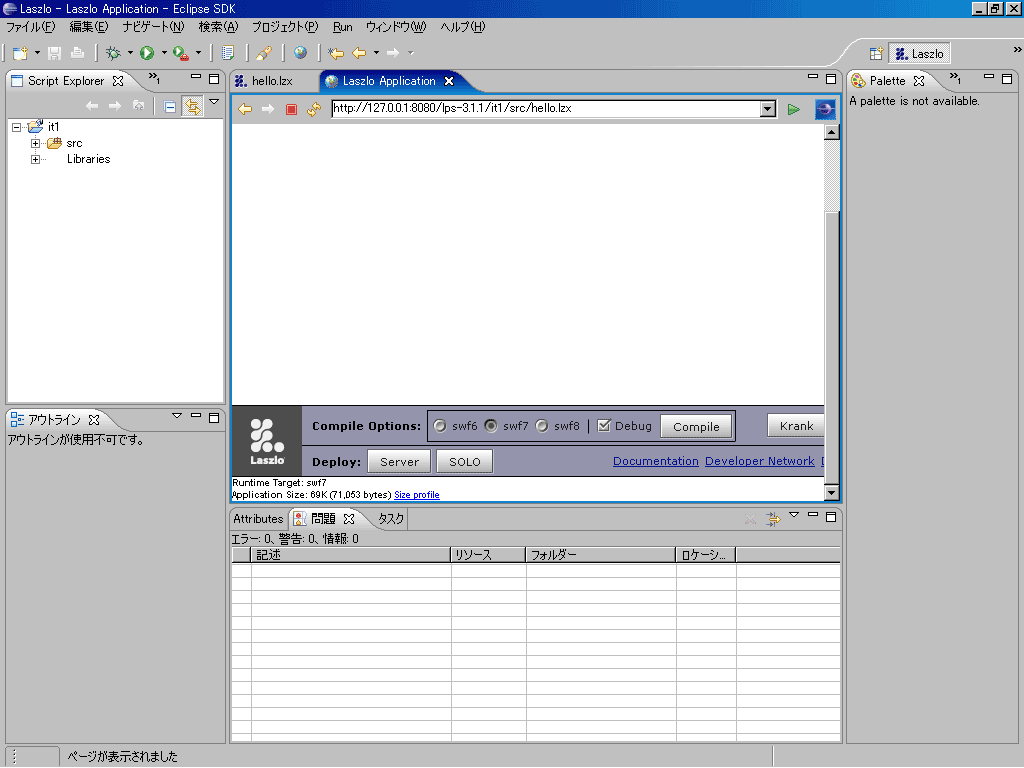
Task: Click browser back arrow in Laszlo Application
Action: tap(245, 109)
